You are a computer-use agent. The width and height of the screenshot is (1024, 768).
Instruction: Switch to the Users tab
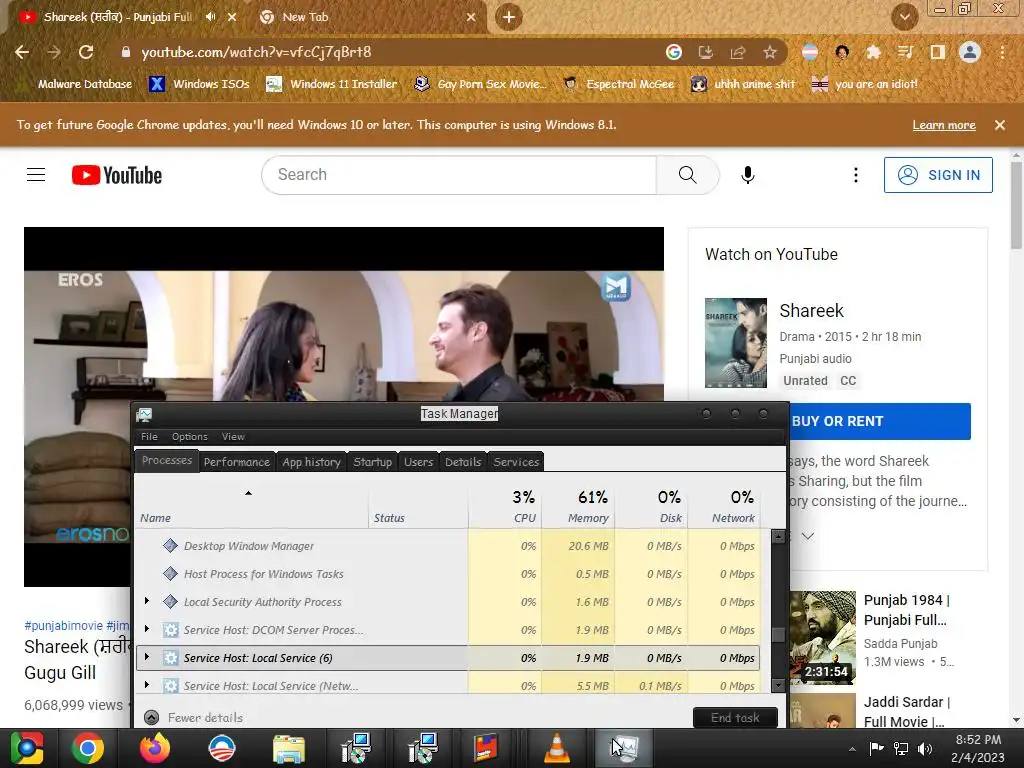418,462
